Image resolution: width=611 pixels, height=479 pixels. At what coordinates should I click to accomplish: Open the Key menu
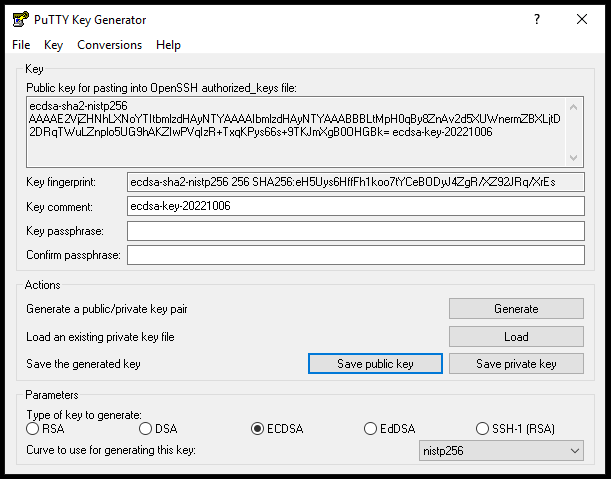[x=53, y=45]
